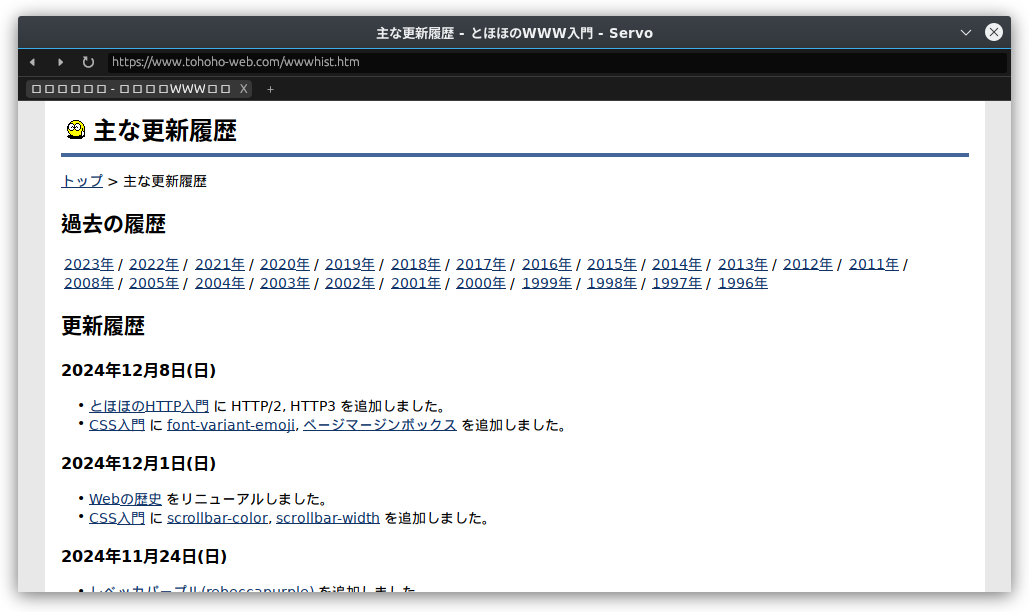
Task: Open the 2016年 history link
Action: coord(547,264)
